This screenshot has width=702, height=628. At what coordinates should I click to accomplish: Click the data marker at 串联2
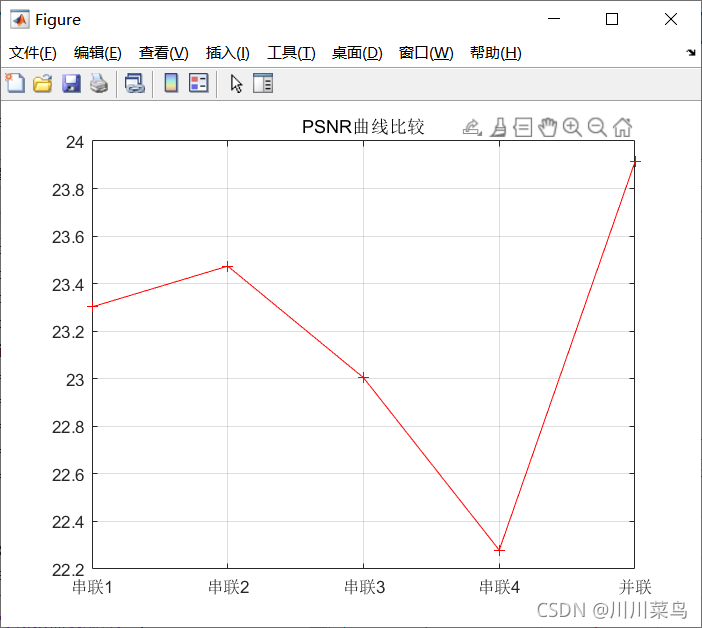coord(227,267)
